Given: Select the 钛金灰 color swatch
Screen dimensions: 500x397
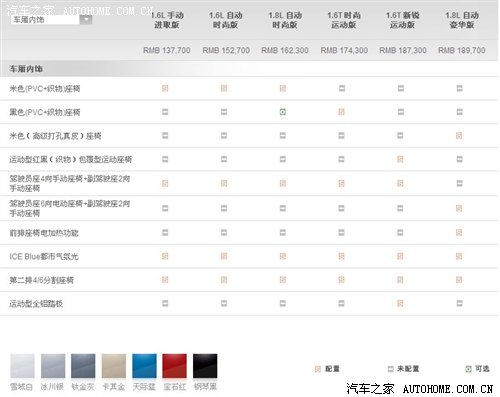Looking at the screenshot, I should point(83,366).
